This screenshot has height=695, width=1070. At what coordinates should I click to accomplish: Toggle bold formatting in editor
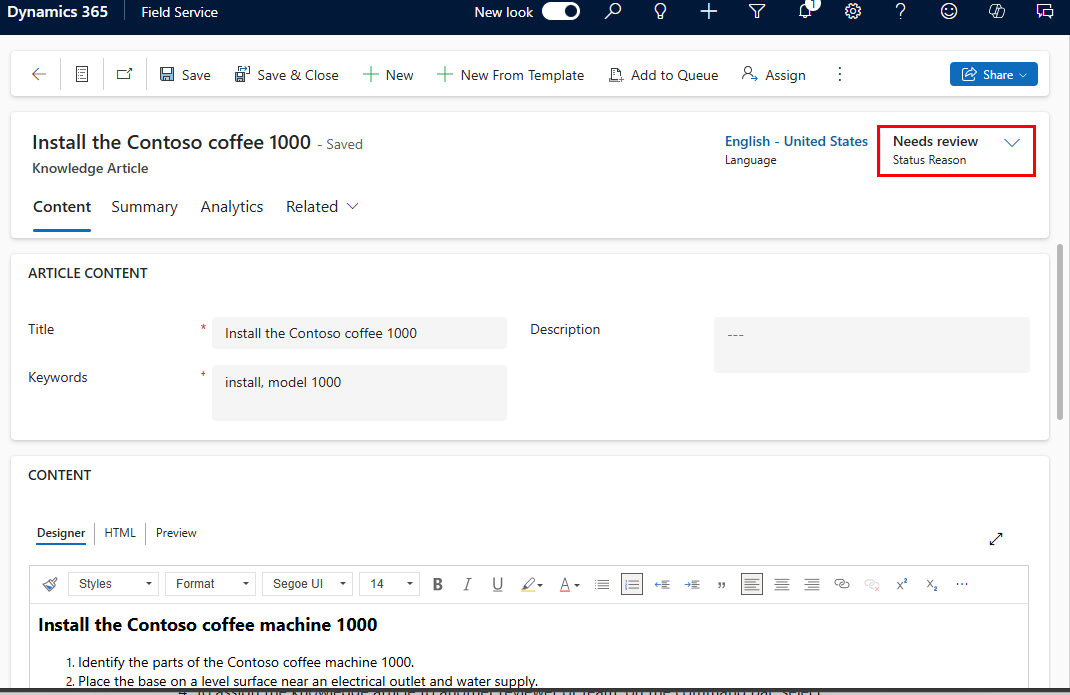437,584
